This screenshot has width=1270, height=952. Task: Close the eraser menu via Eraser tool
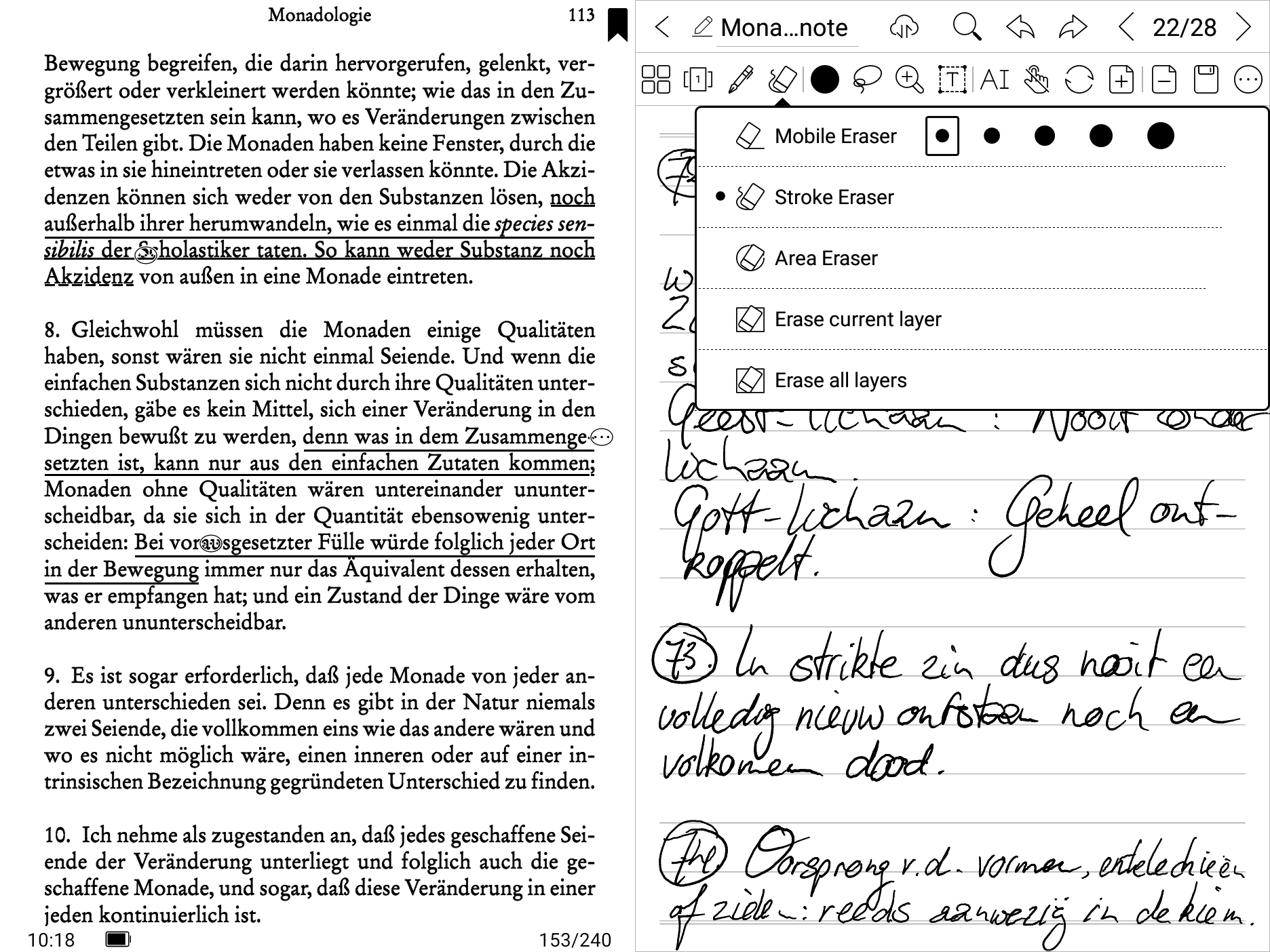click(782, 79)
